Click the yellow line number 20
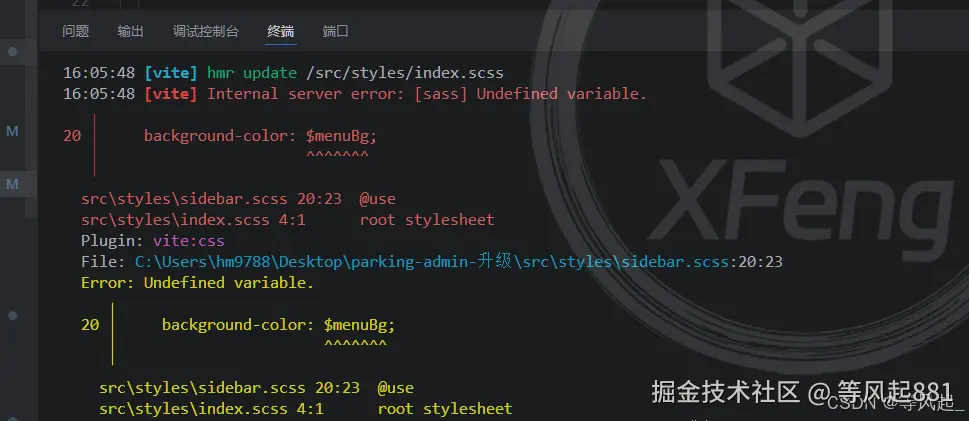 pyautogui.click(x=90, y=325)
